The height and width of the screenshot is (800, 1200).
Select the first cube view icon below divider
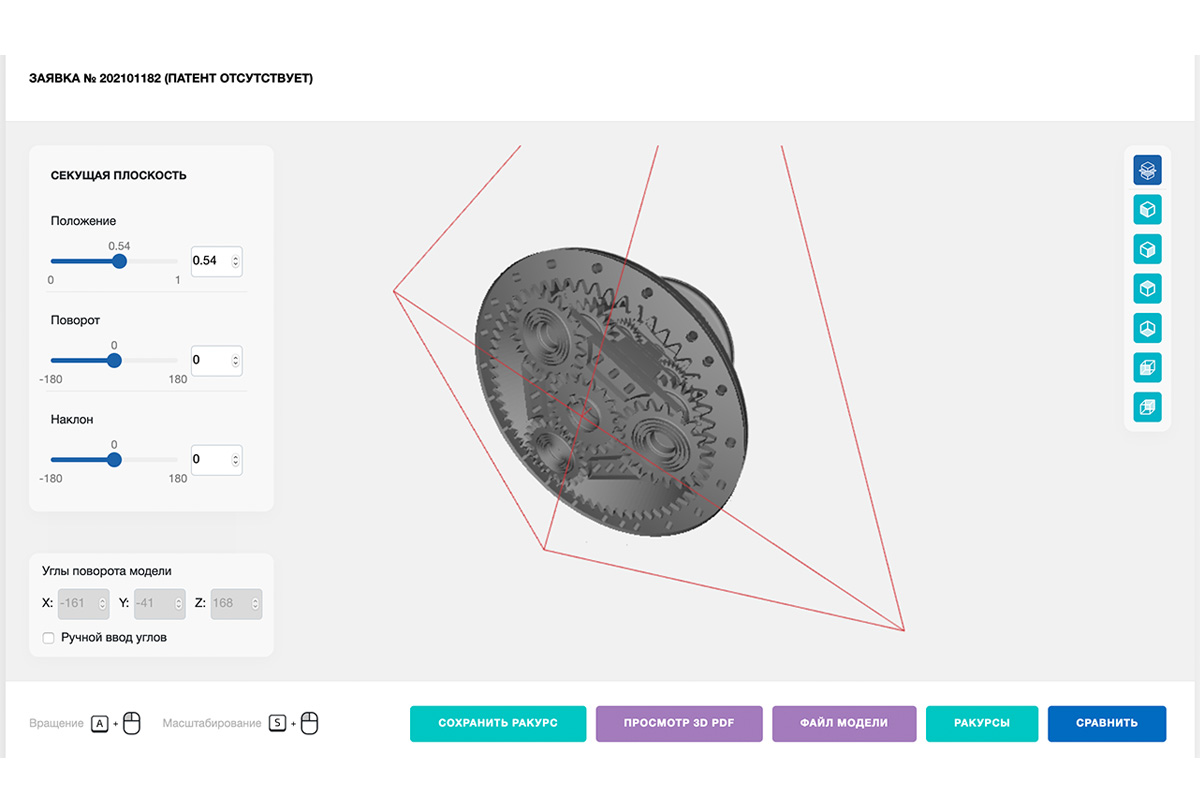pyautogui.click(x=1147, y=210)
